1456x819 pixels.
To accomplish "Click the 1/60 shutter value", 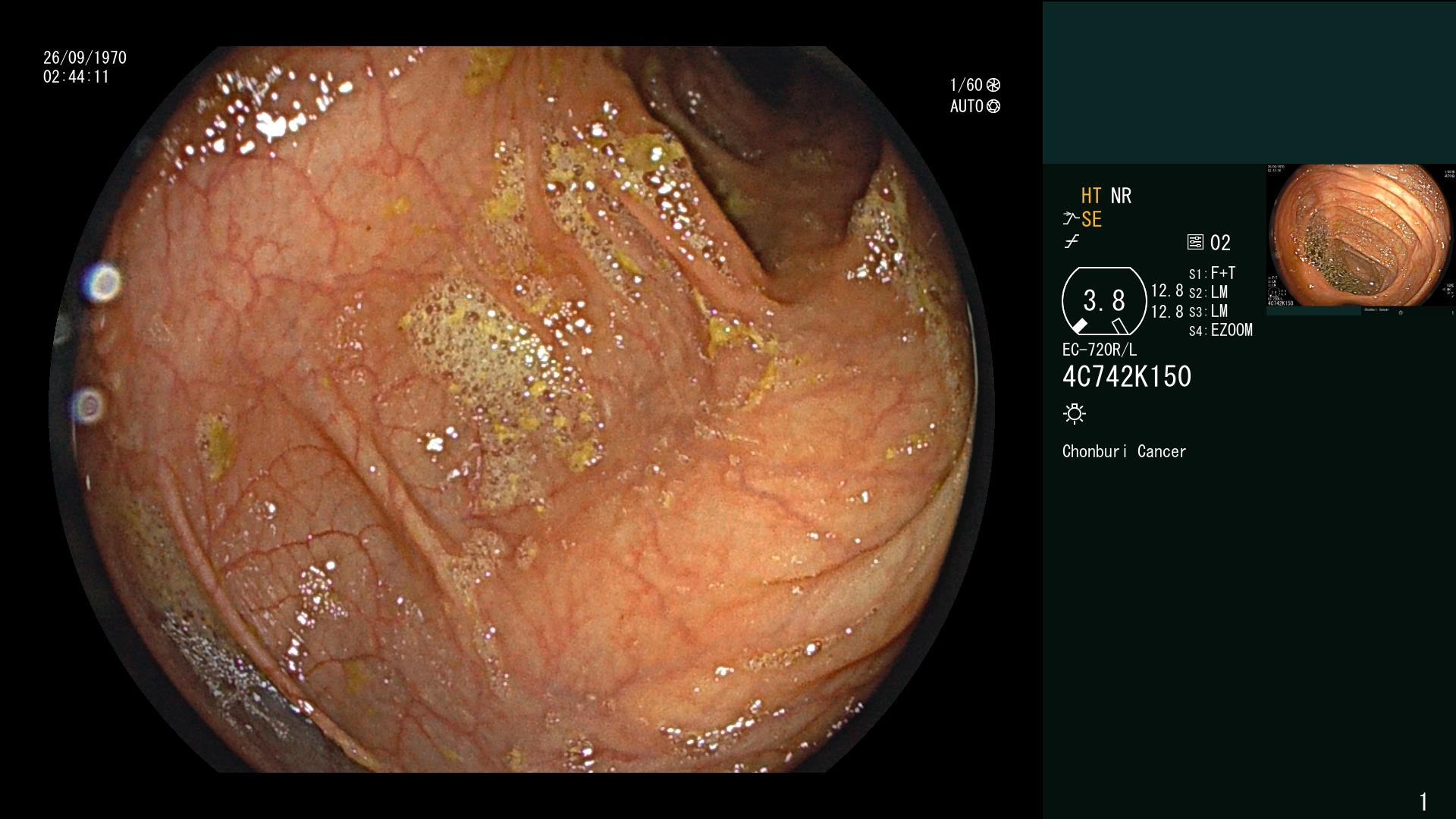I will tap(966, 85).
